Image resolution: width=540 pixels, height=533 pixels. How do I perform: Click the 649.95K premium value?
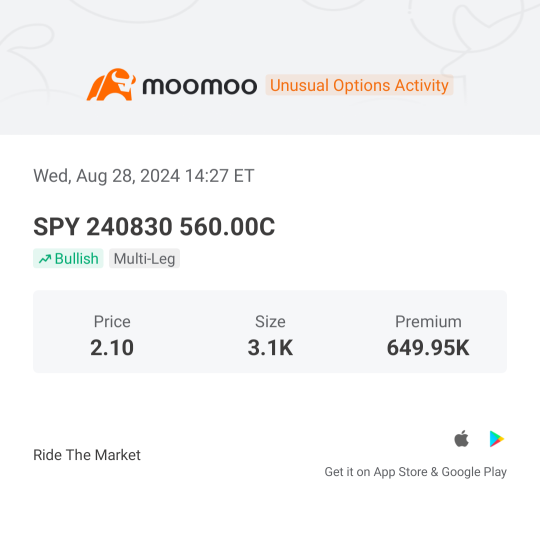(x=428, y=347)
